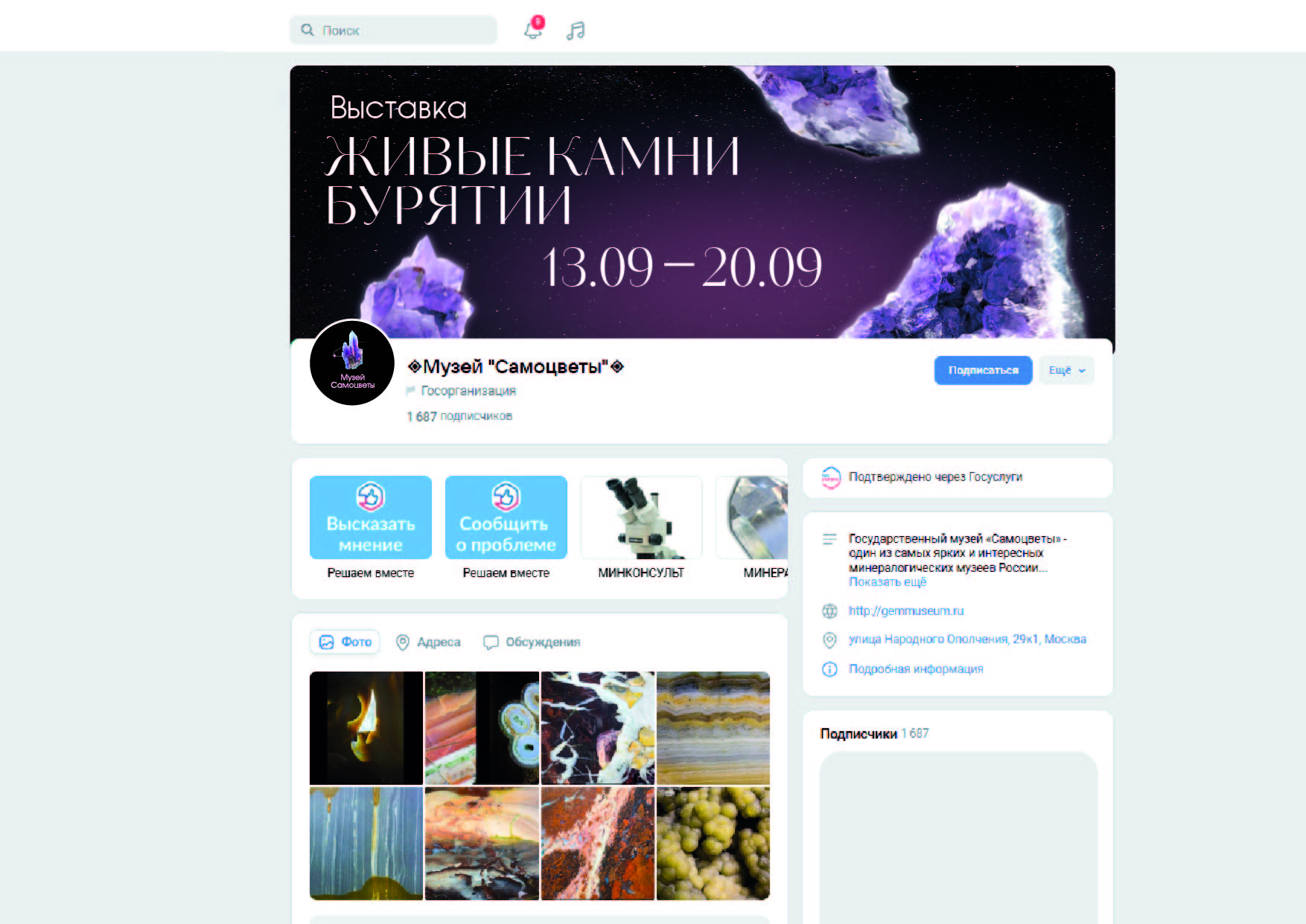Click the location pin icon beside the address

[x=829, y=640]
